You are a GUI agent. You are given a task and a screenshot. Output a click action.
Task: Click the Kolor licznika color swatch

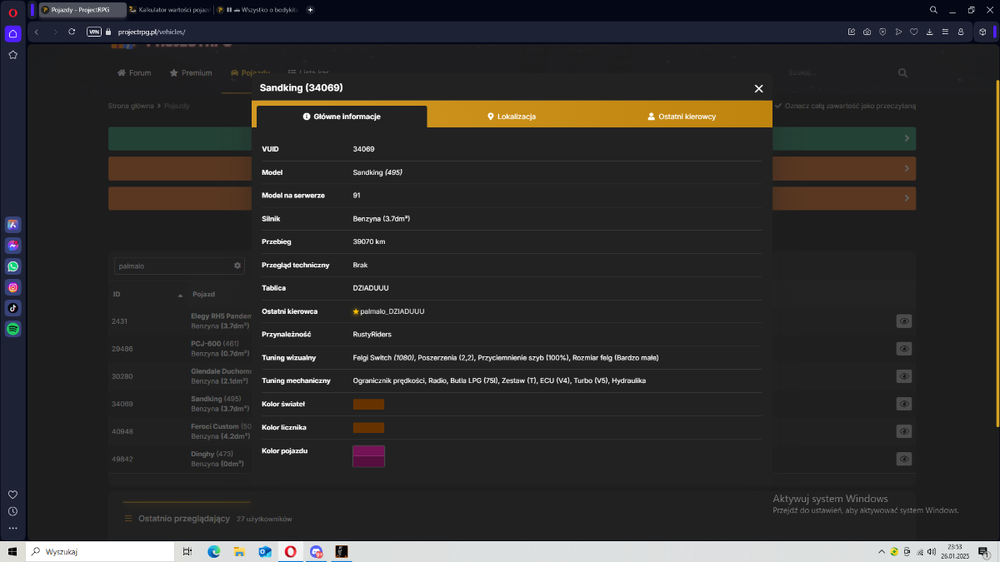[x=369, y=427]
